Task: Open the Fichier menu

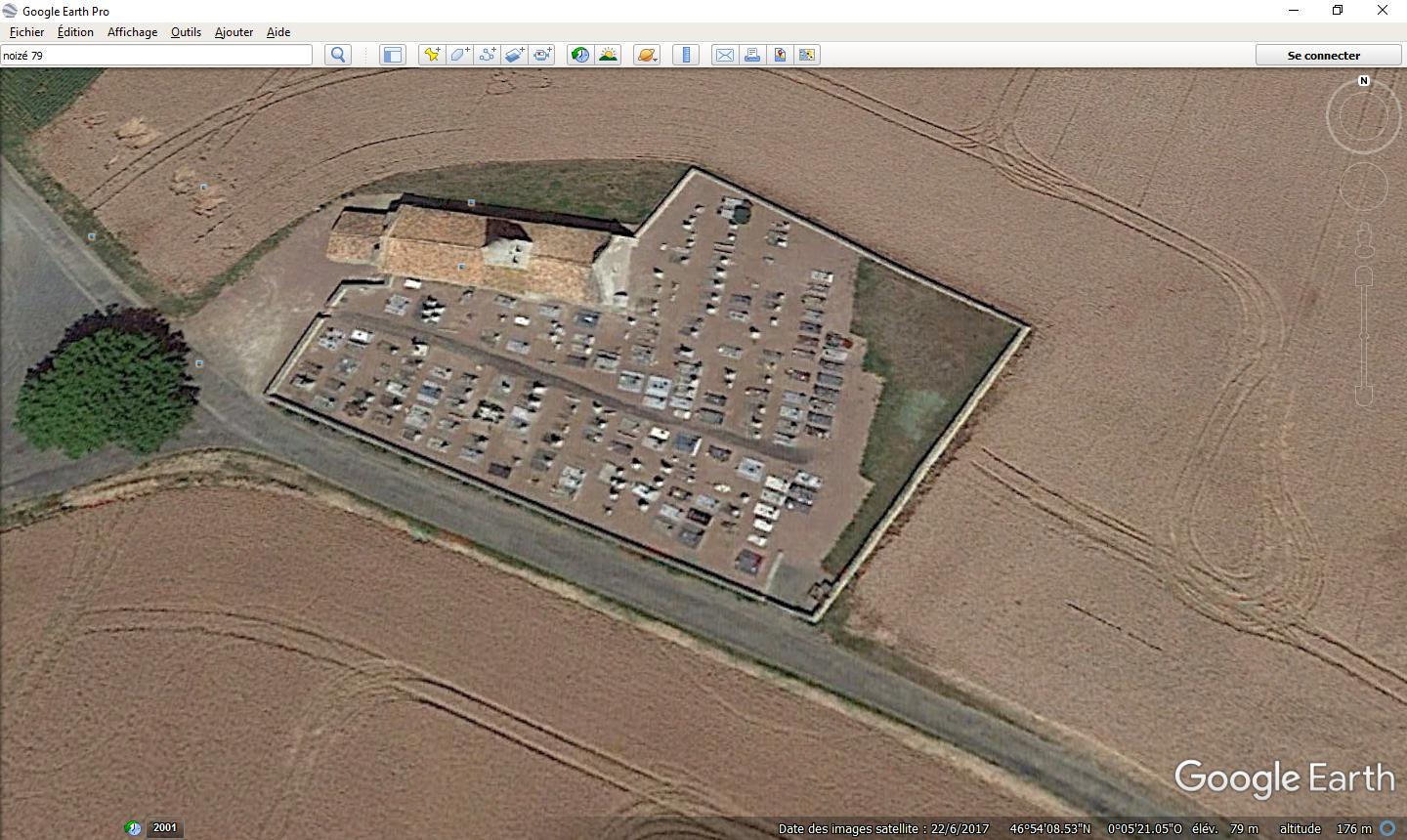Action: coord(26,32)
